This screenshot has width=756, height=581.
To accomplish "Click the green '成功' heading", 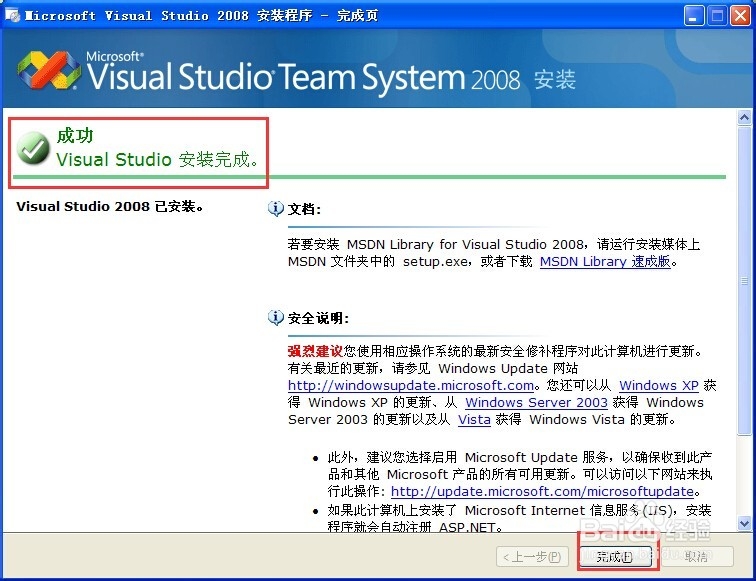I will tap(75, 135).
